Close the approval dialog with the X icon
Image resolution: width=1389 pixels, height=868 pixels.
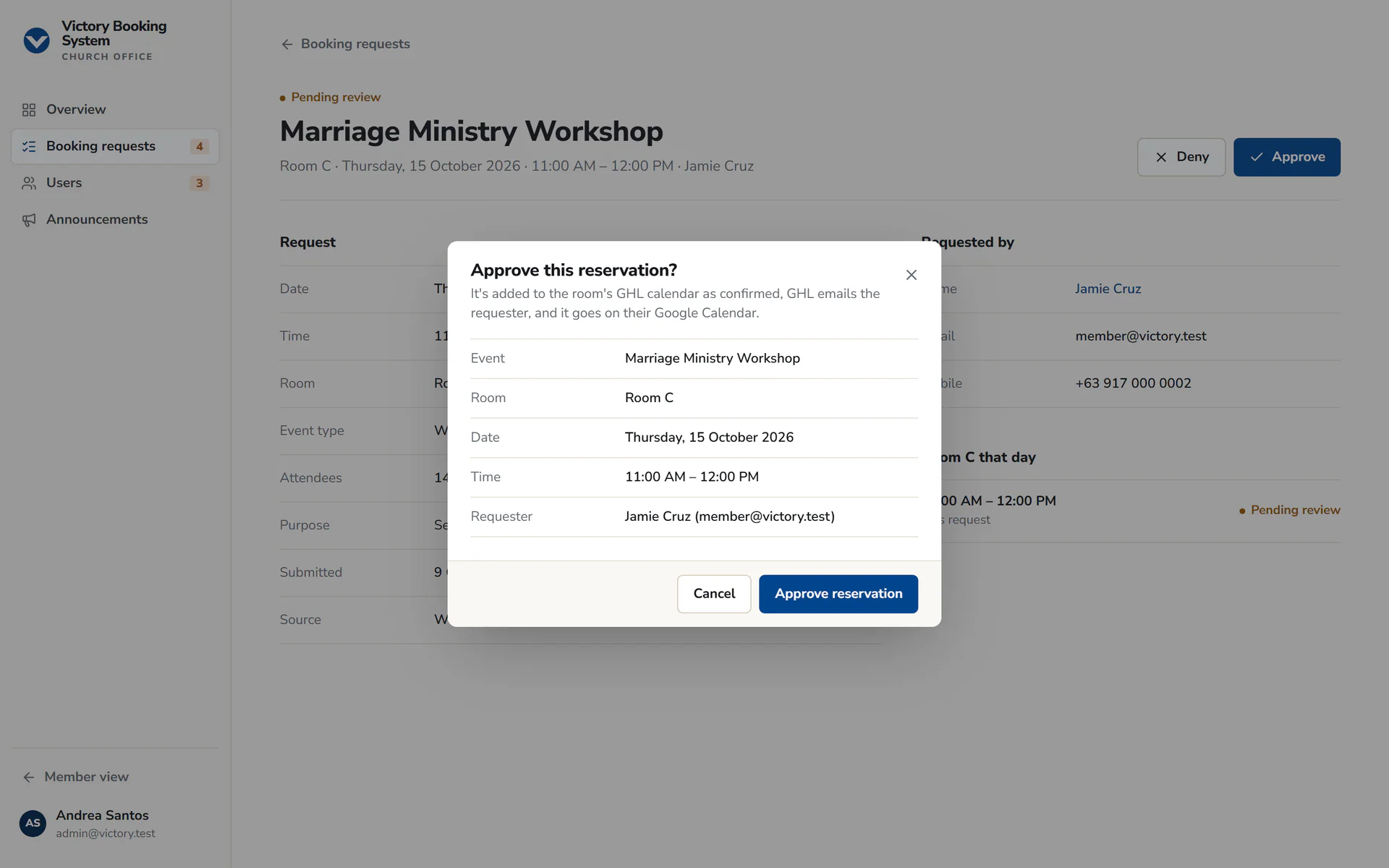click(912, 275)
